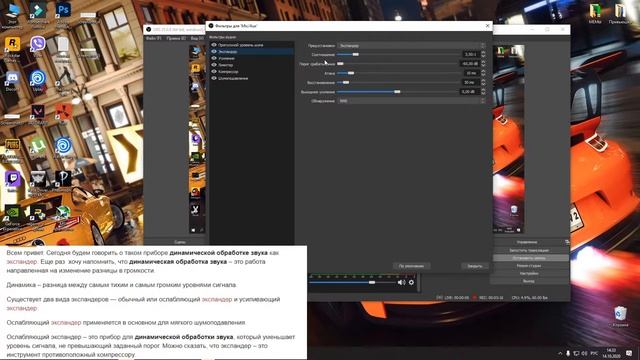Screen dimensions: 640x360
Task: Disable the Лимитер filter via eye icon
Action: tap(214, 65)
